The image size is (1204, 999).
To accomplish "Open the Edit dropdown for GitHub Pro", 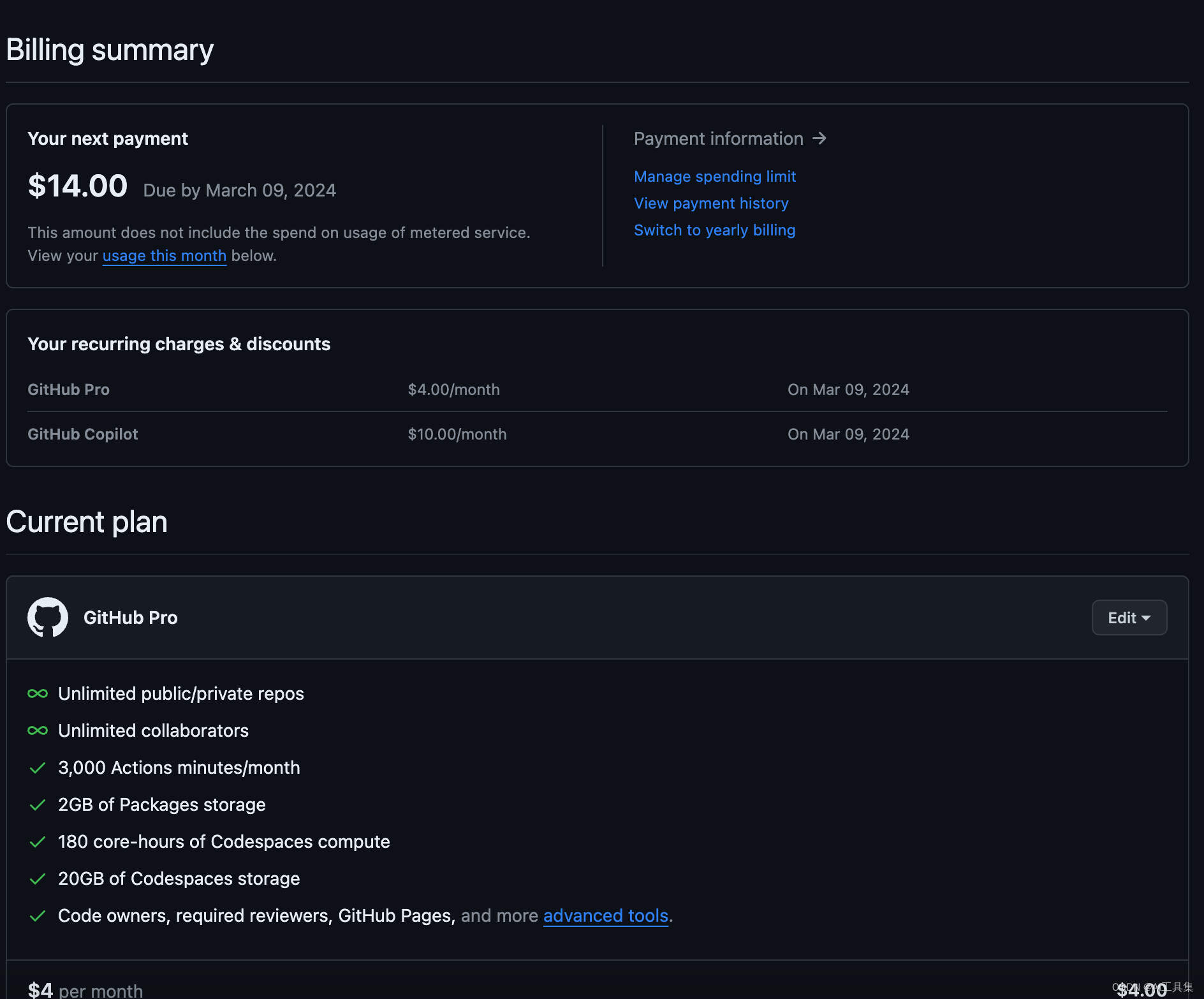I will point(1129,618).
